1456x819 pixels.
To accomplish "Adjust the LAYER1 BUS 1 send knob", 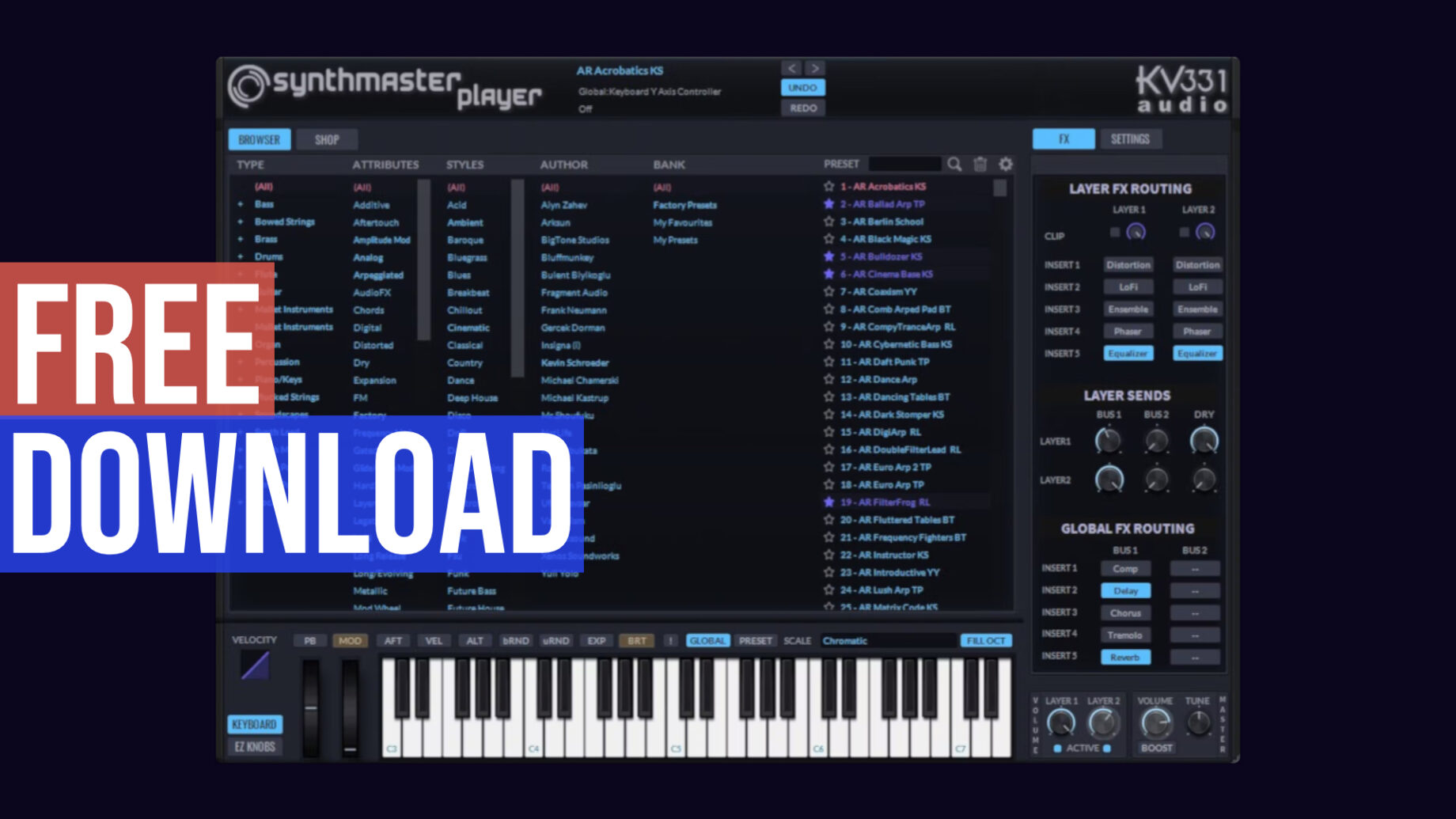I will 1108,441.
